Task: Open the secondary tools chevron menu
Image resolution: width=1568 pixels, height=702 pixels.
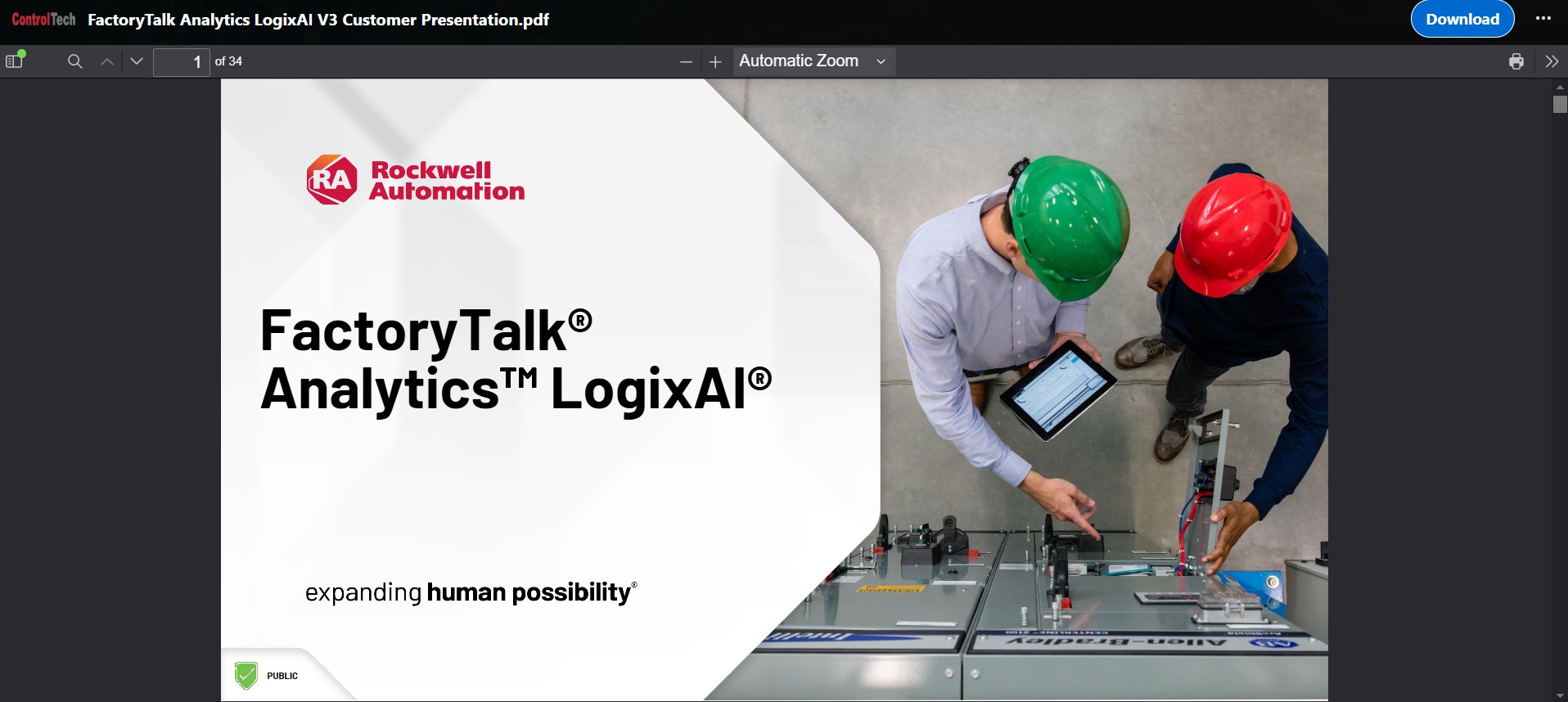Action: pyautogui.click(x=1552, y=61)
